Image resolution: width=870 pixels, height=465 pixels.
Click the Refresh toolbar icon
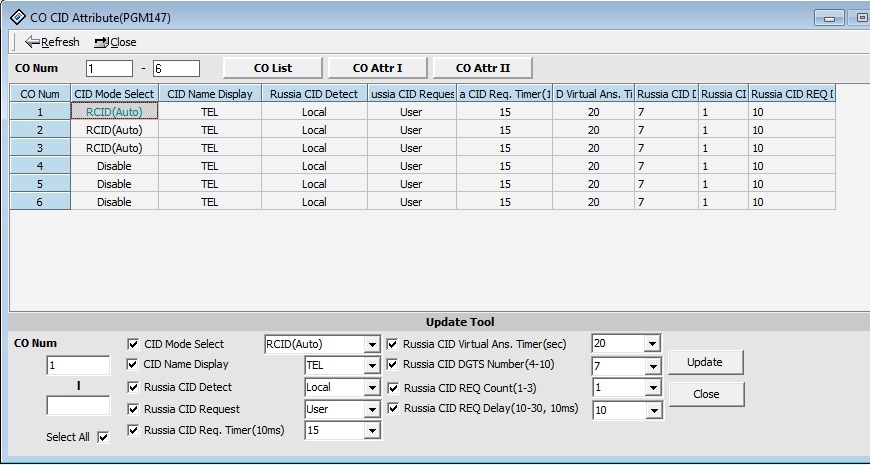pos(31,42)
